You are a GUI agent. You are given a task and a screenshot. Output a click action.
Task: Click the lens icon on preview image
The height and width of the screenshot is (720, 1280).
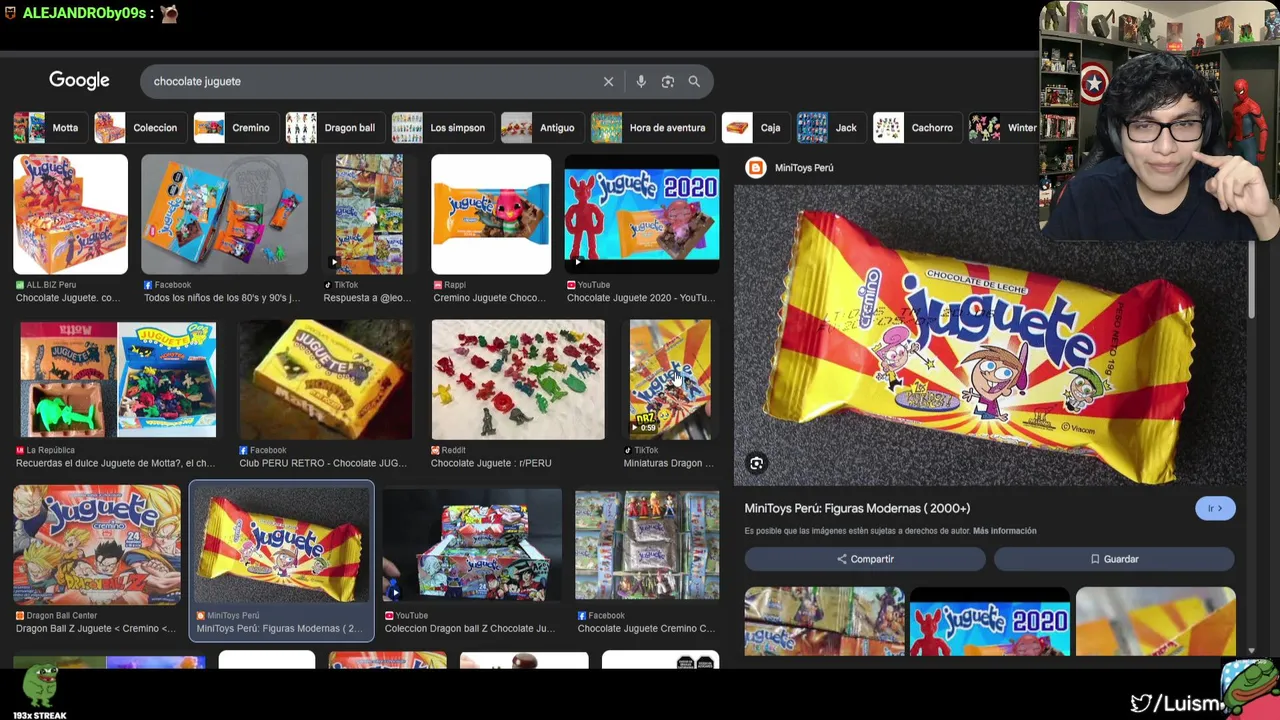[x=757, y=463]
